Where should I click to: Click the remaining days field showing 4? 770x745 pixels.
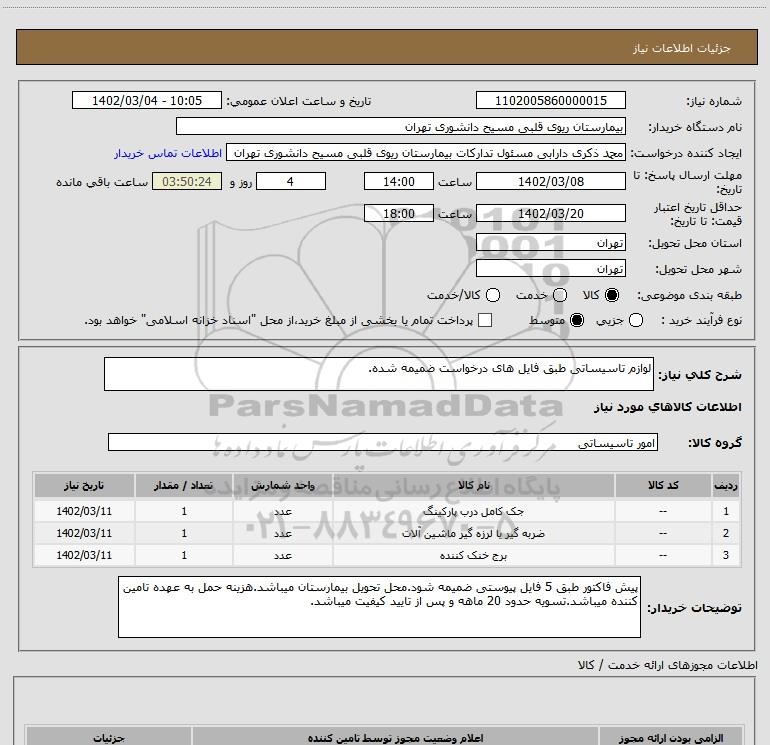291,182
